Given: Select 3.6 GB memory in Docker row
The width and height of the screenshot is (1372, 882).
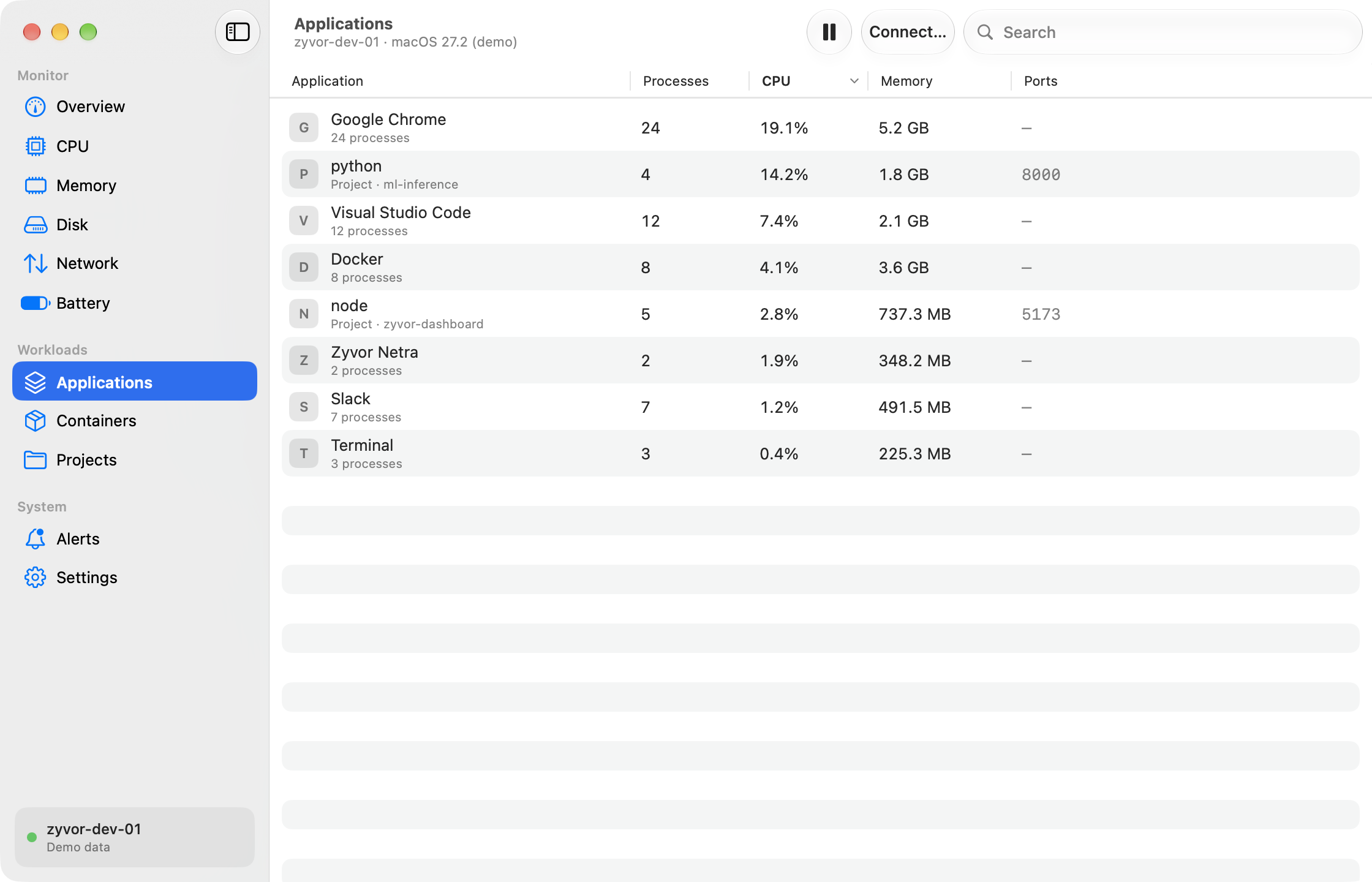Looking at the screenshot, I should pos(903,268).
